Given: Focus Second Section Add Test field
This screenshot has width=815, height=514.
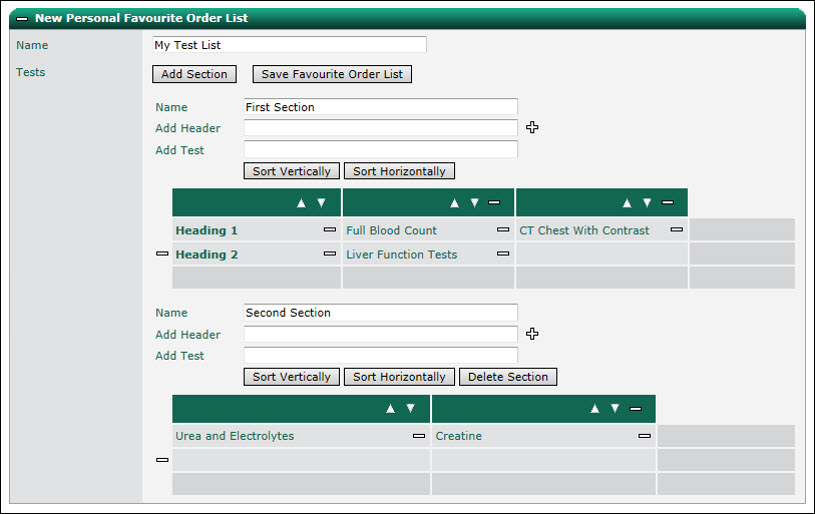Looking at the screenshot, I should (x=380, y=355).
